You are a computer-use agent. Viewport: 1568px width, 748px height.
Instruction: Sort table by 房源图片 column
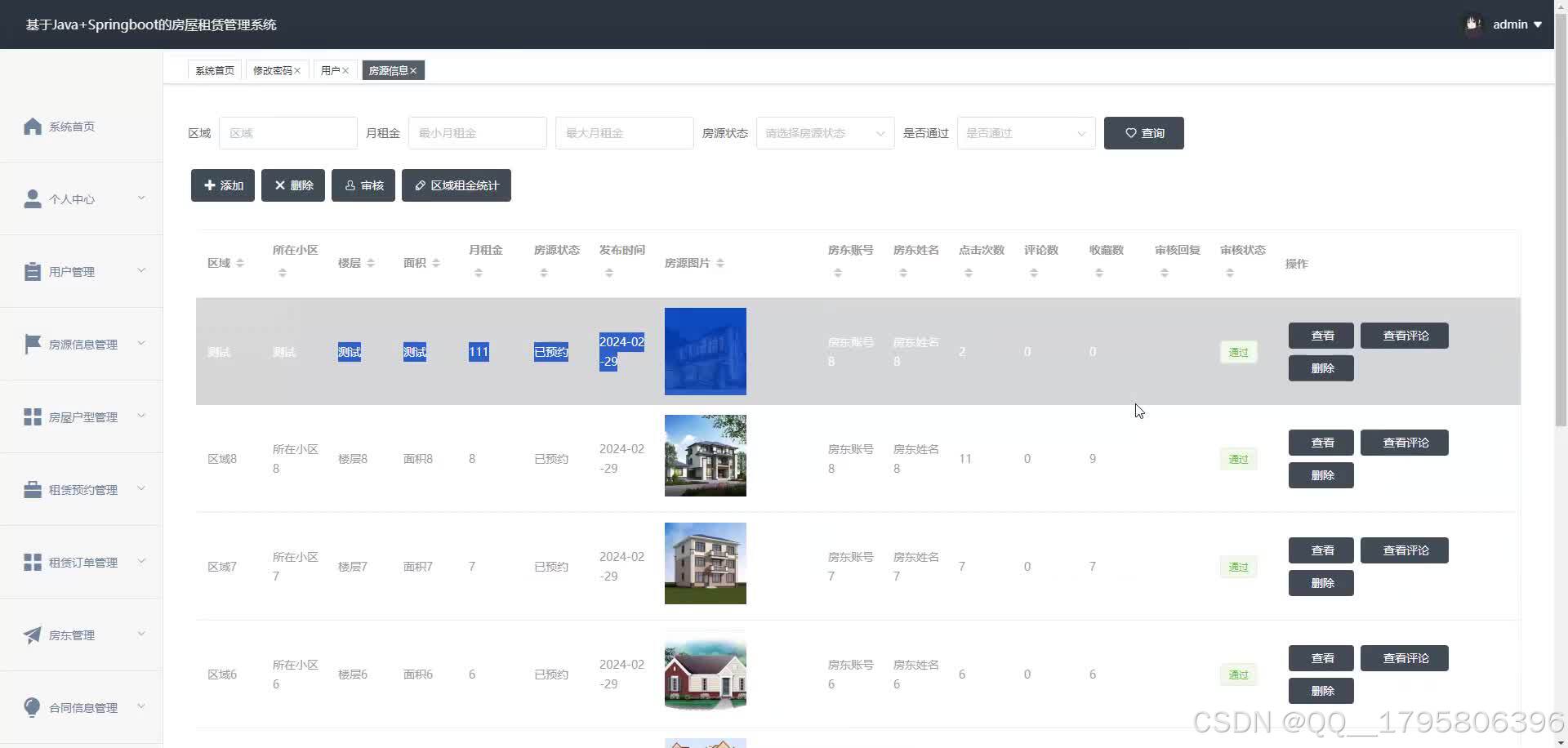[x=720, y=263]
